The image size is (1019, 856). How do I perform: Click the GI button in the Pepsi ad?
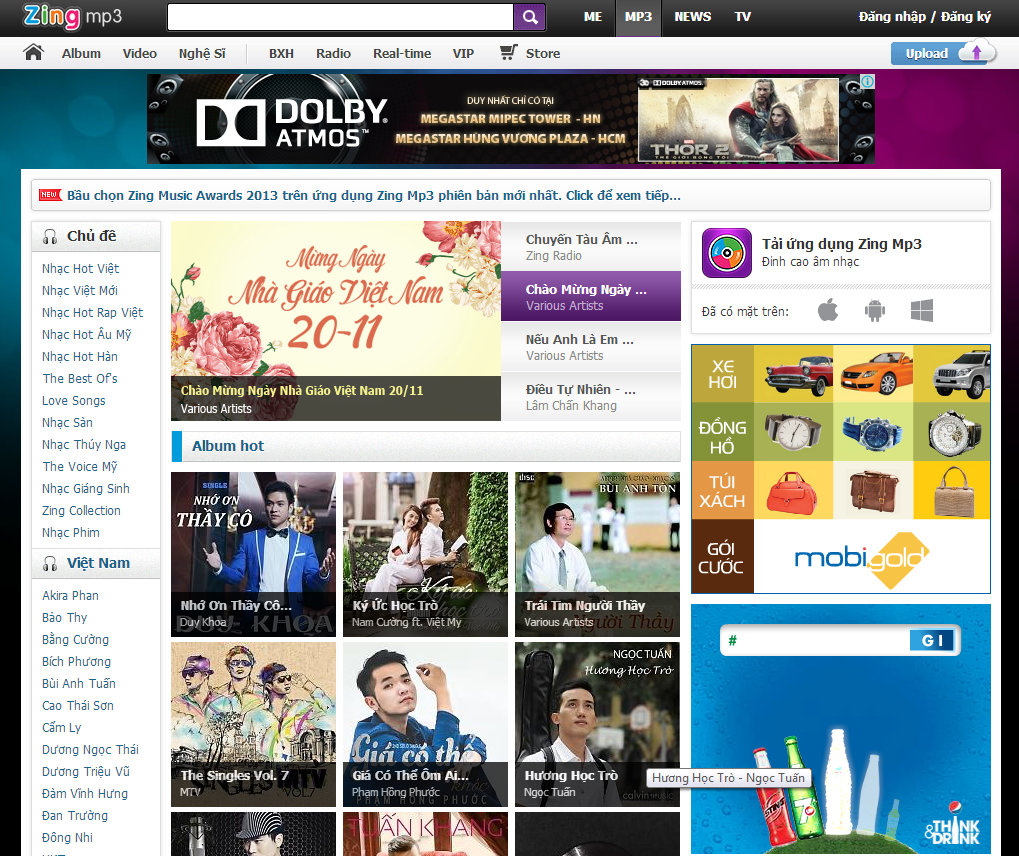[932, 640]
